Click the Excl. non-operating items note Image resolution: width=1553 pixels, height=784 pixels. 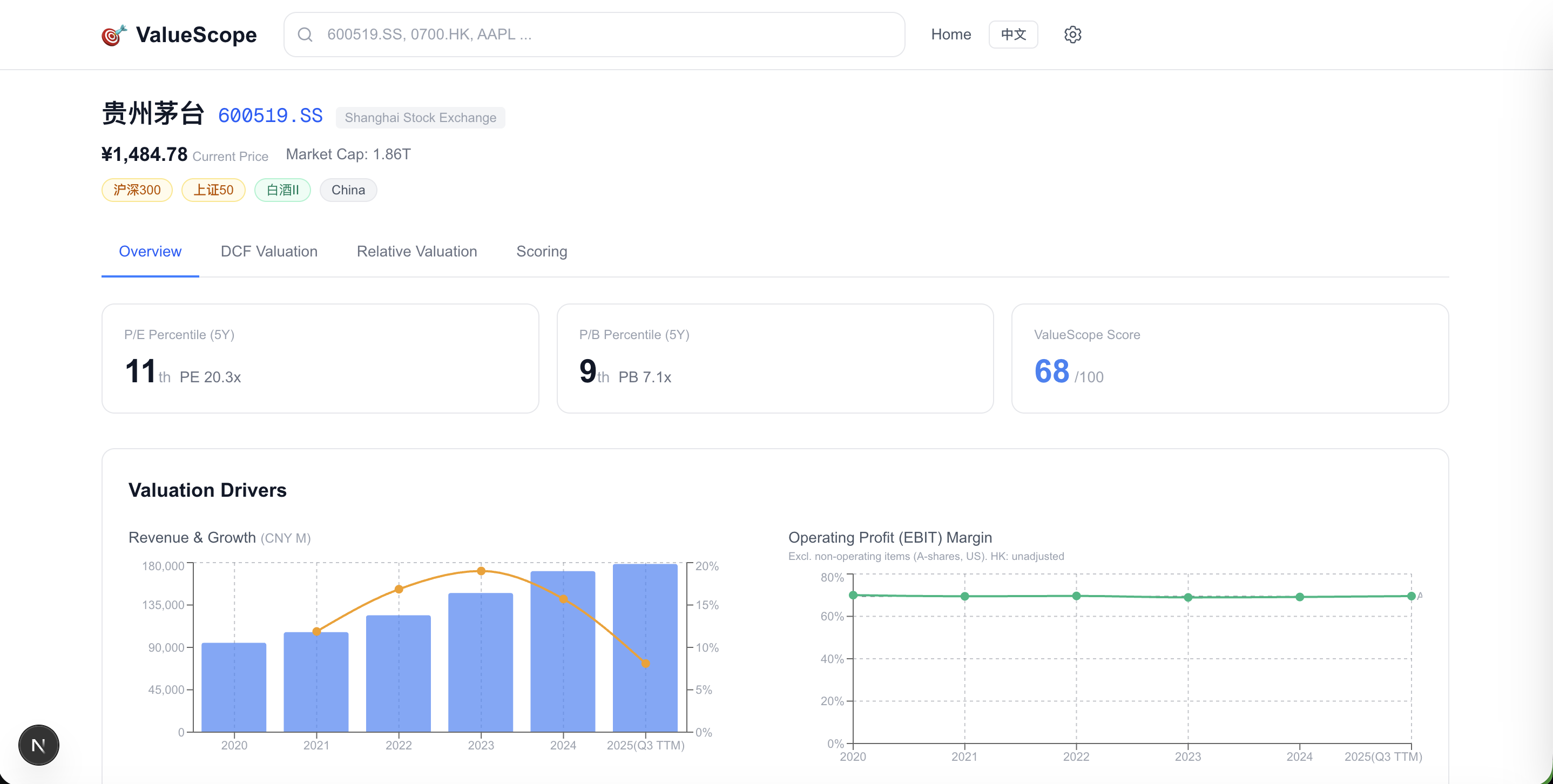pyautogui.click(x=926, y=556)
